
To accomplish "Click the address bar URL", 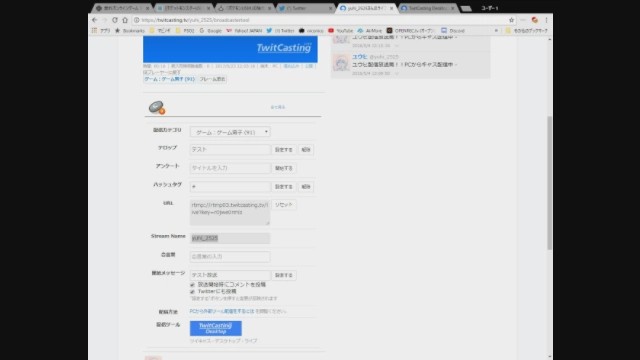I will coord(195,20).
